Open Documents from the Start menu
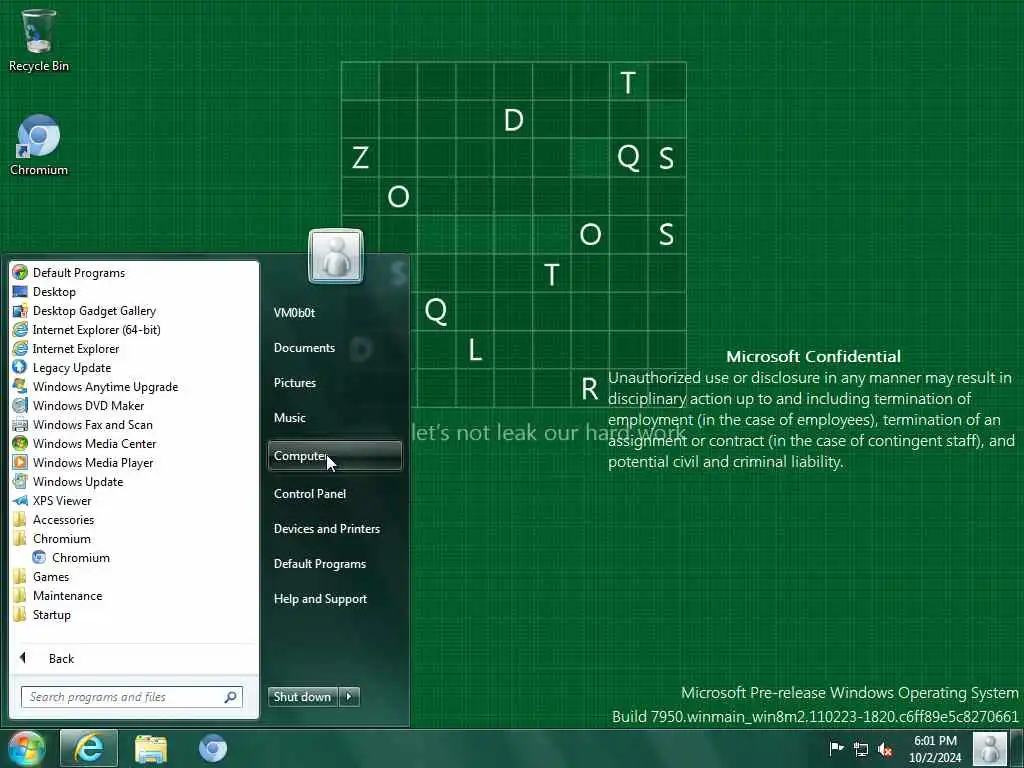1024x768 pixels. (x=304, y=347)
